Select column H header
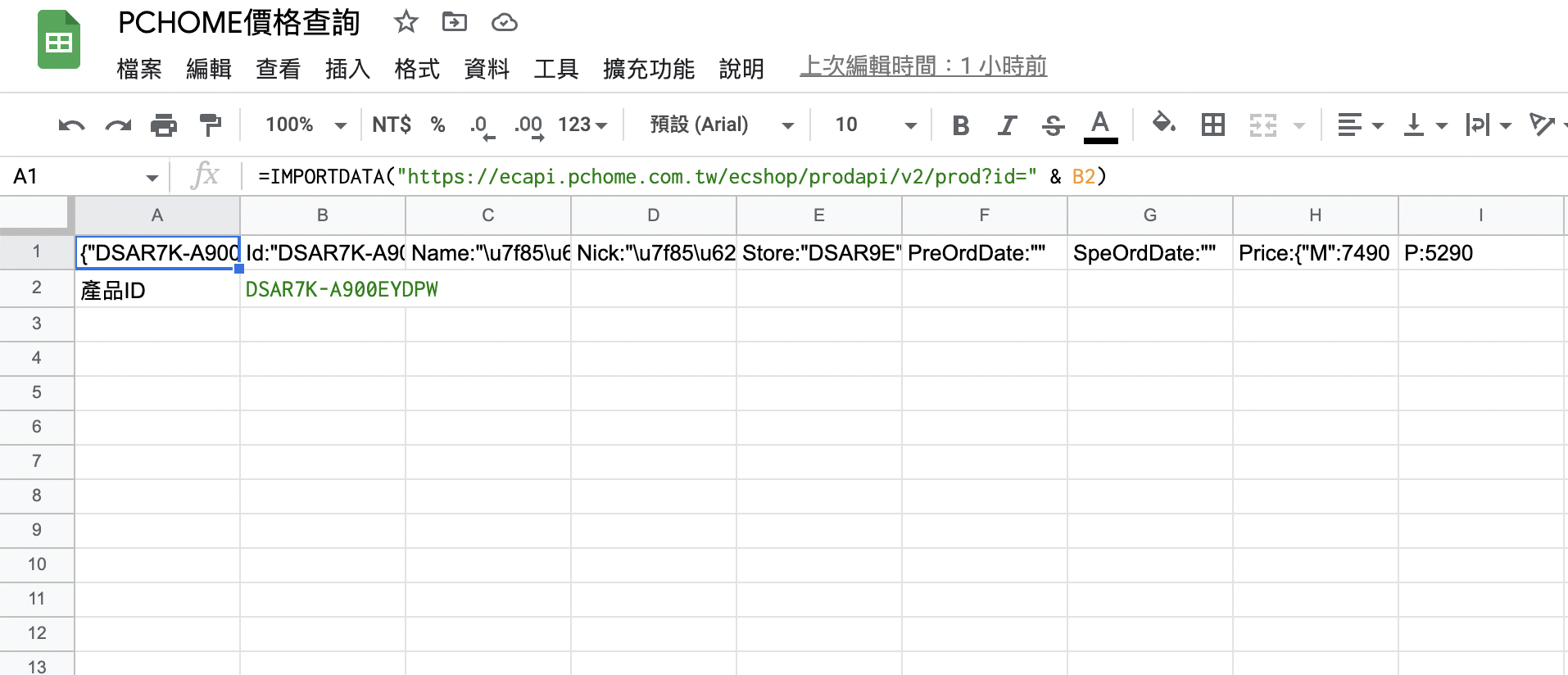1568x675 pixels. [1316, 215]
